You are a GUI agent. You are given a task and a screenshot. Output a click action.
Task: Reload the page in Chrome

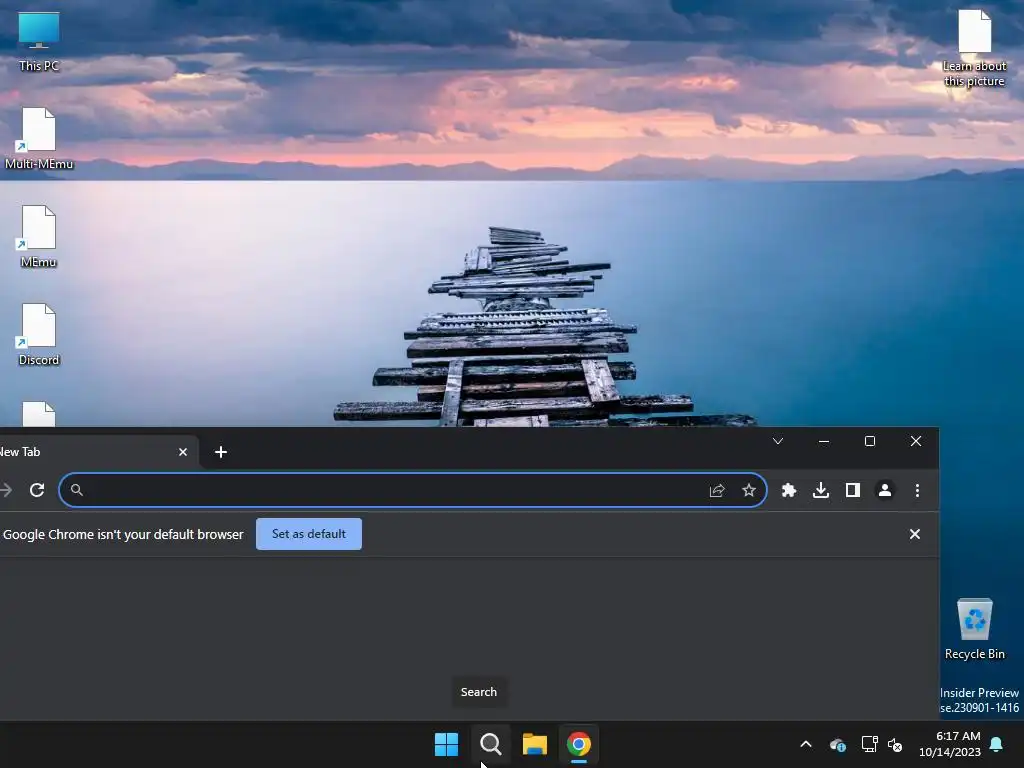[37, 490]
